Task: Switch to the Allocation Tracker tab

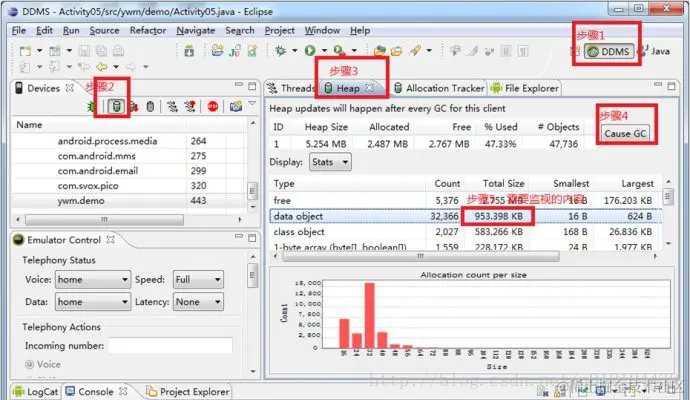Action: pos(439,88)
